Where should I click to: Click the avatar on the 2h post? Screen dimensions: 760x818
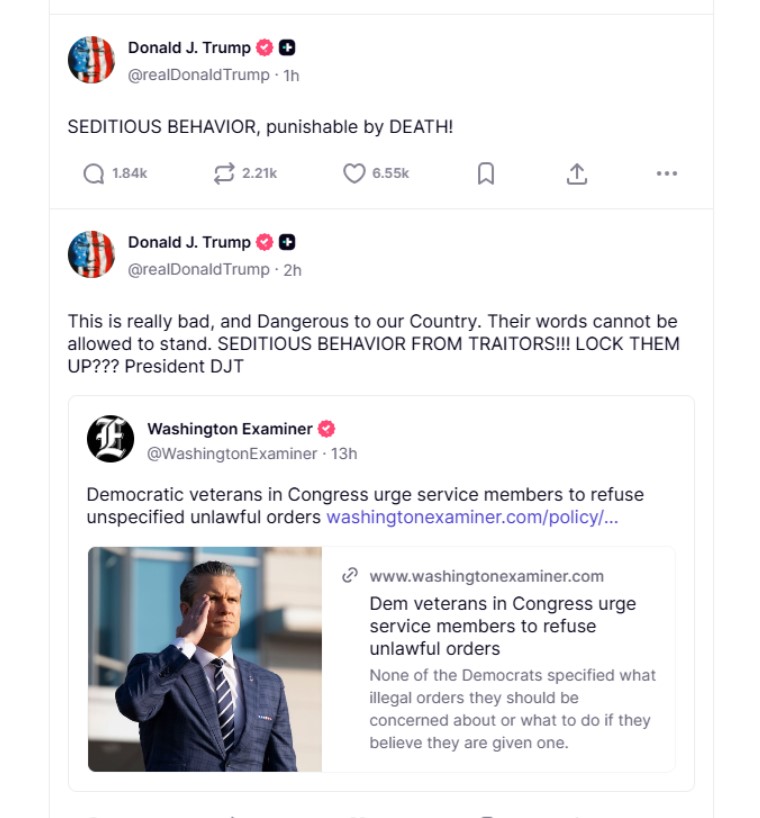[91, 254]
